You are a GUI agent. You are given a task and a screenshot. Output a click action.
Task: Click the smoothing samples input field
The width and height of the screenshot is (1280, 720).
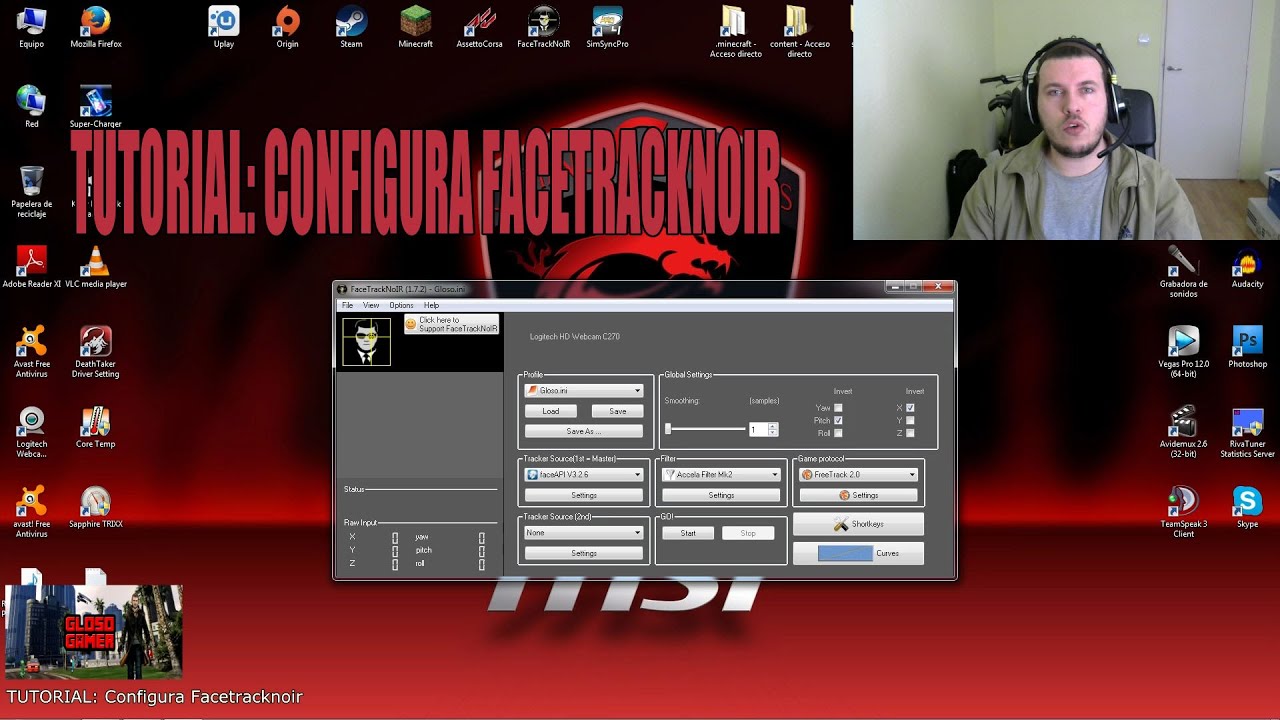pos(758,429)
